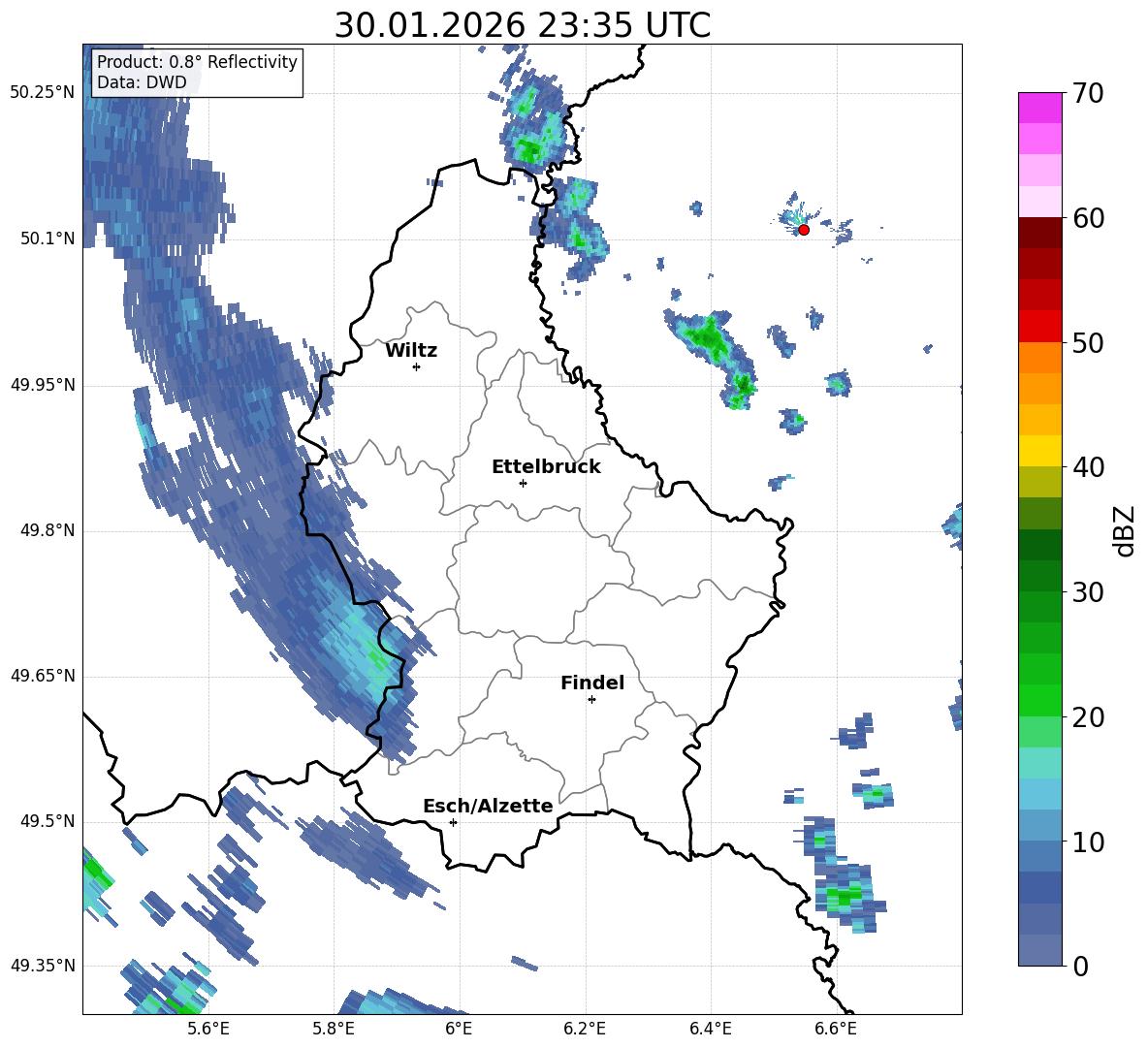This screenshot has height=1048, width=1148.
Task: Click the bright red colorbar segment at 50 dBZ
Action: click(1039, 327)
